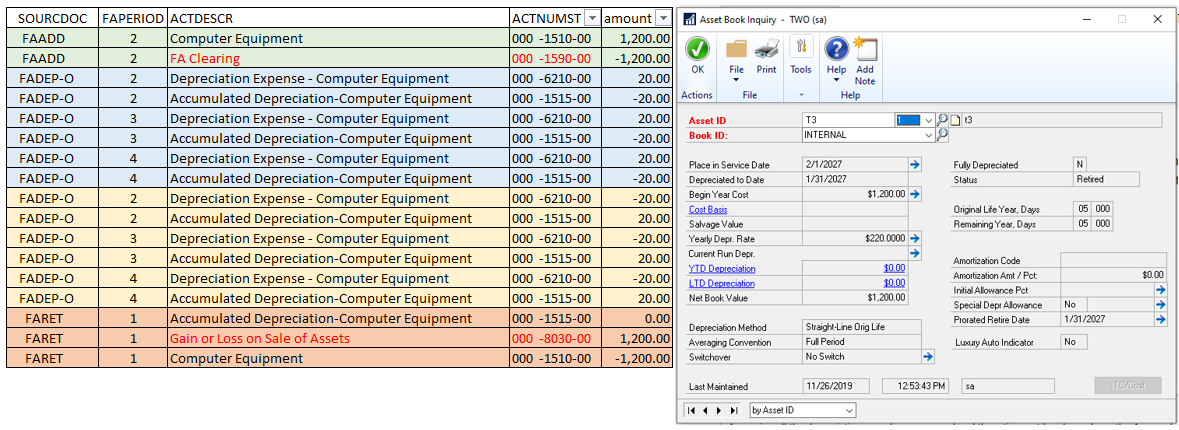Image resolution: width=1179 pixels, height=430 pixels.
Task: Click the green OK checkmark icon
Action: 697,49
